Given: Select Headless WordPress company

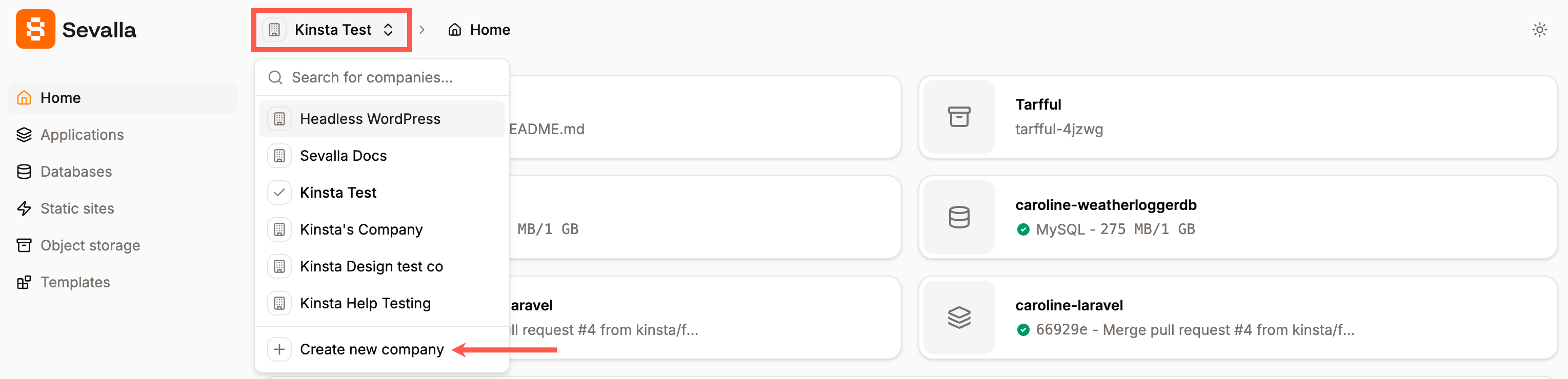Looking at the screenshot, I should (x=370, y=119).
